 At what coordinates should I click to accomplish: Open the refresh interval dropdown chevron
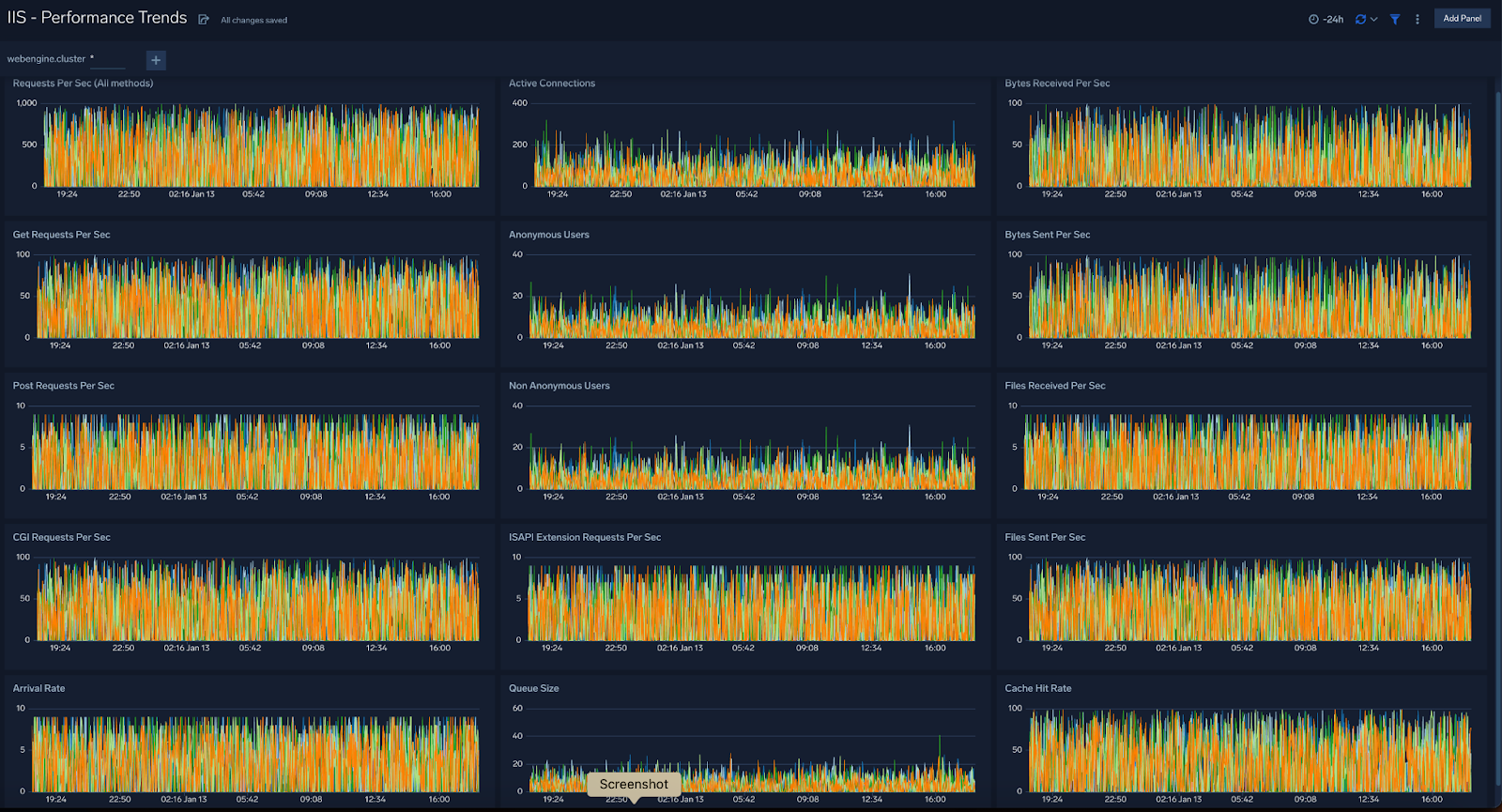click(1374, 19)
